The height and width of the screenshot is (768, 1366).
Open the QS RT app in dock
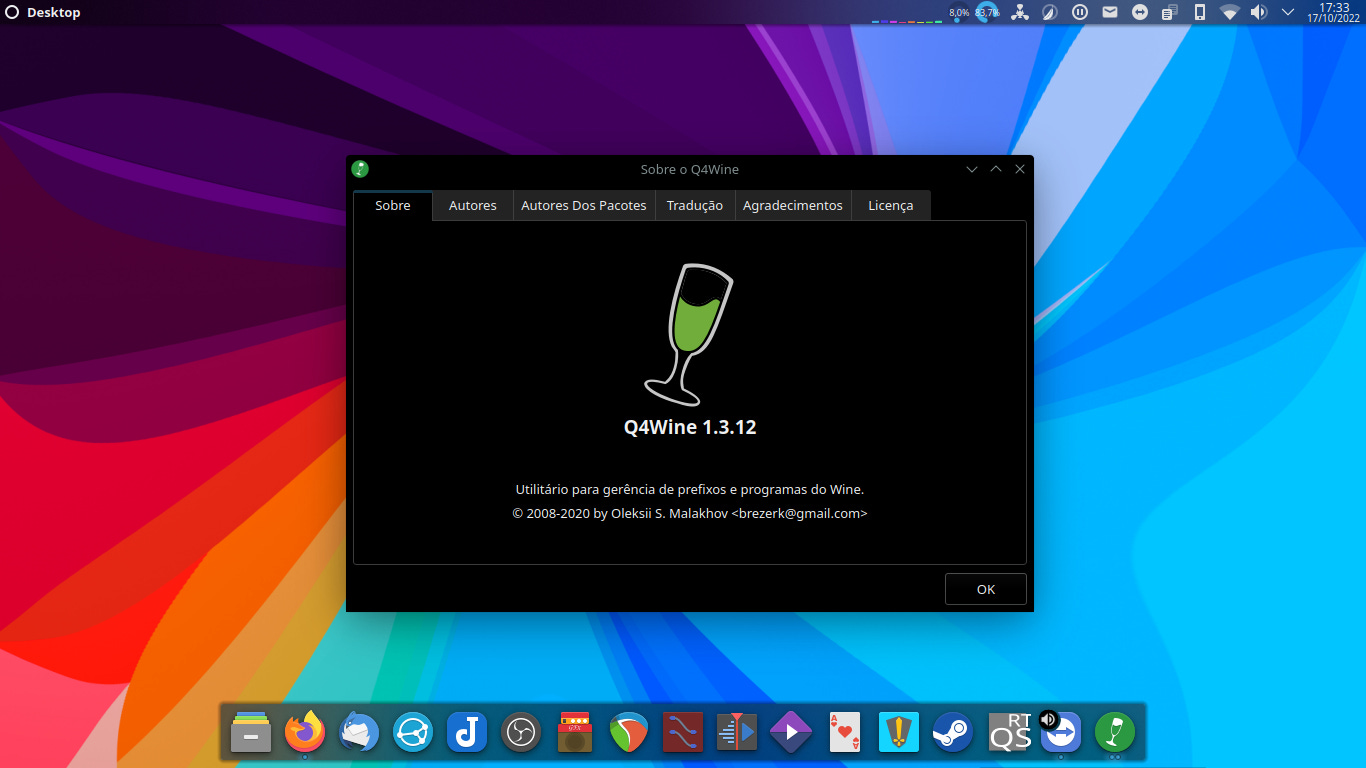coord(1010,733)
